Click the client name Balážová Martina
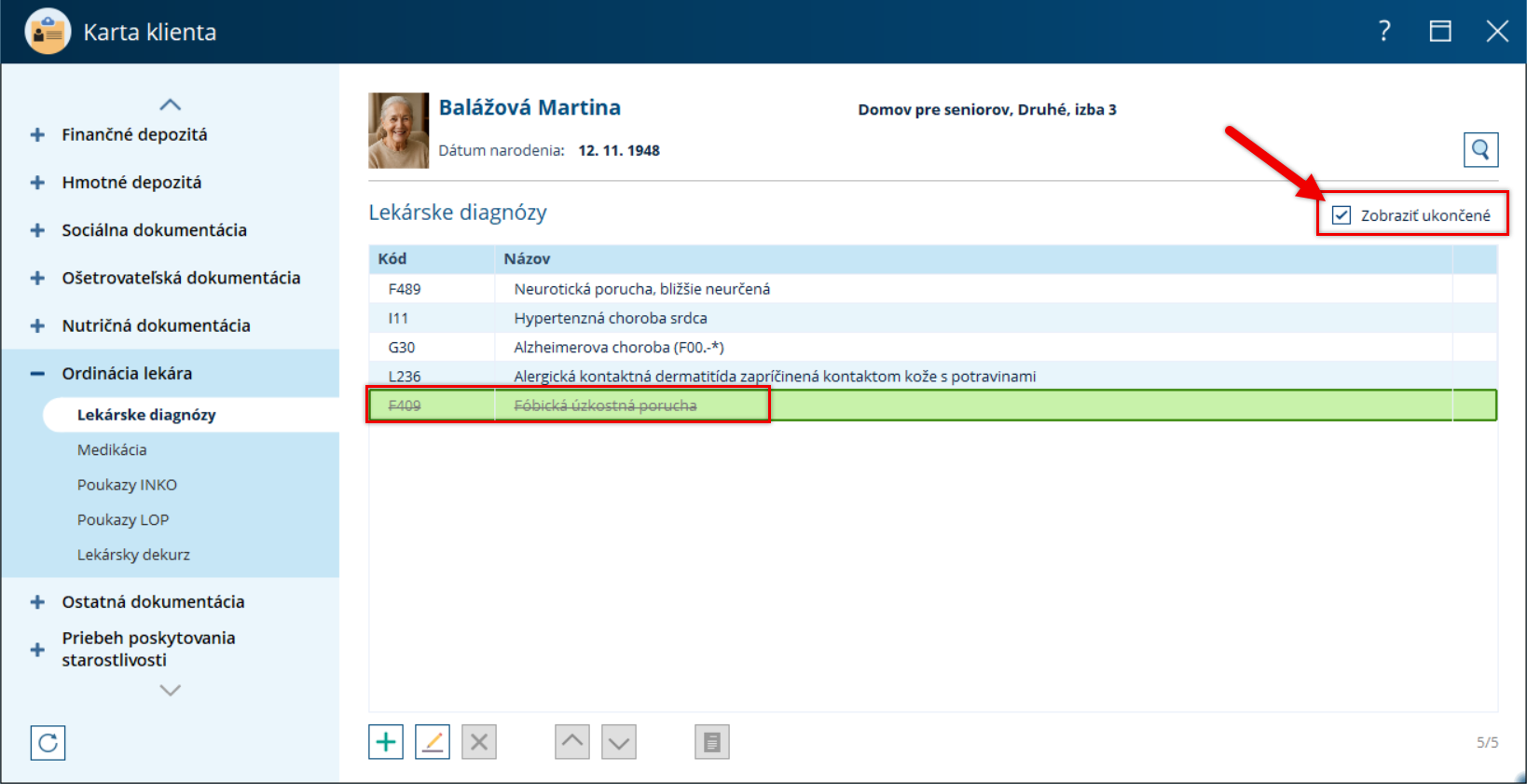Image resolution: width=1527 pixels, height=784 pixels. click(530, 107)
